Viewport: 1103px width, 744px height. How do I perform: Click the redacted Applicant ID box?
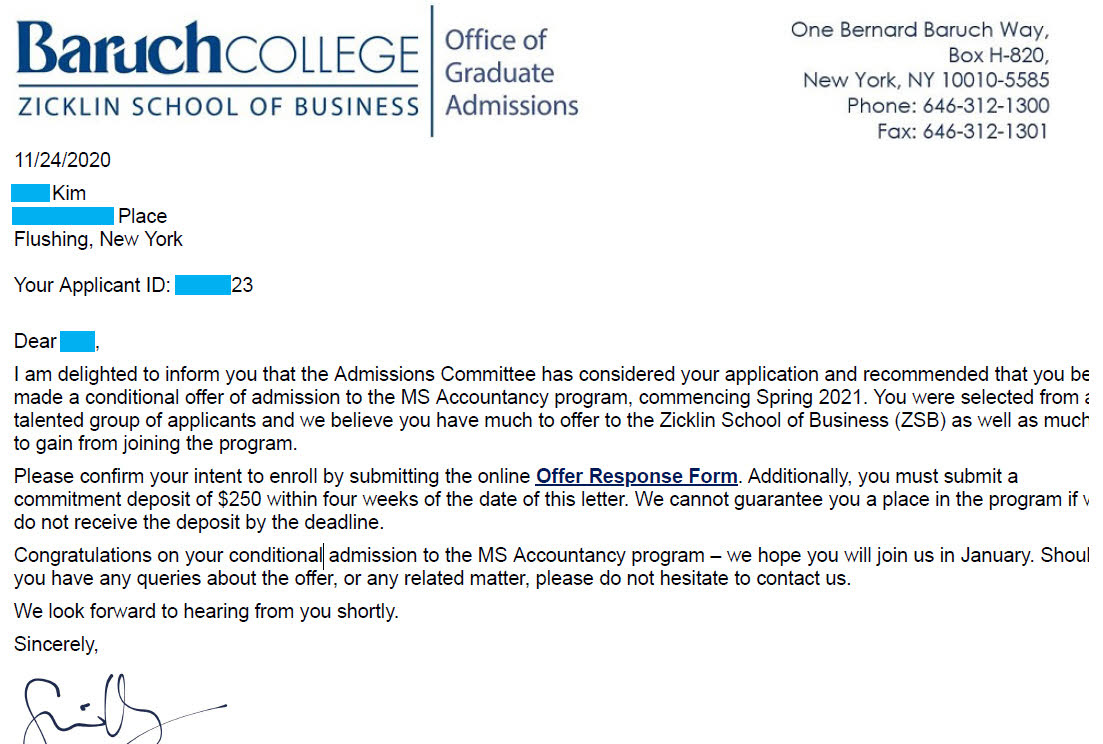point(202,286)
